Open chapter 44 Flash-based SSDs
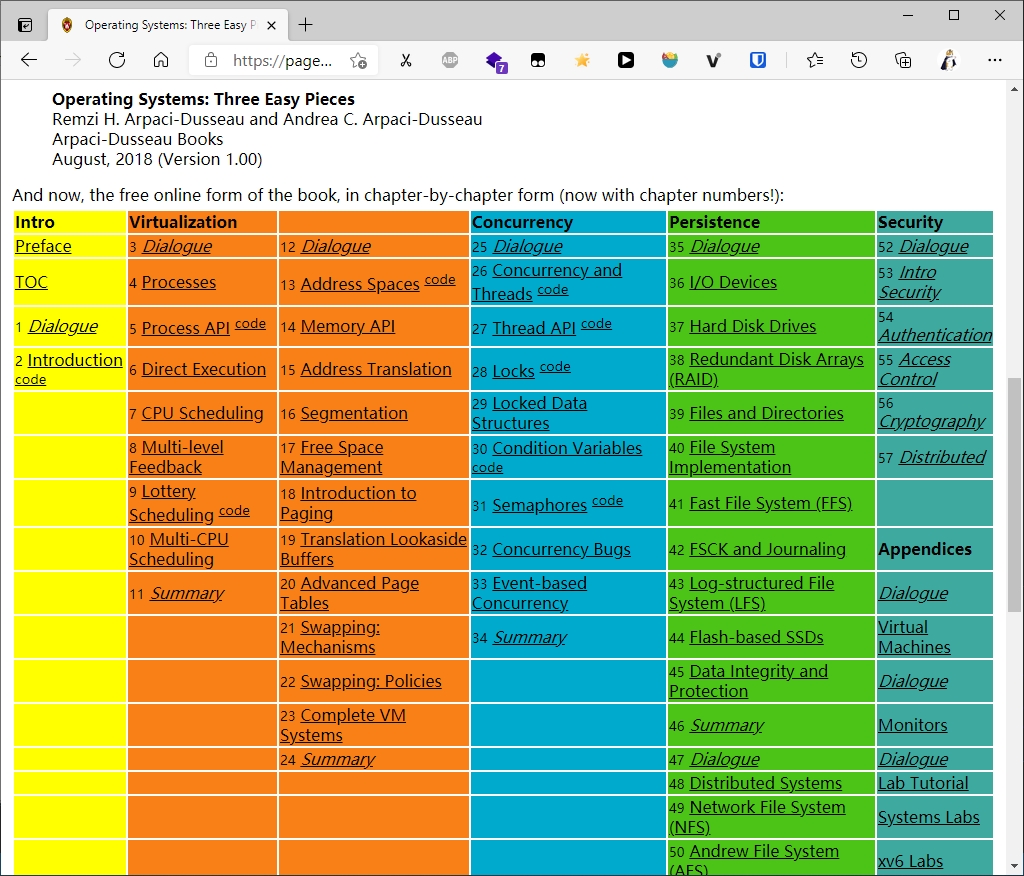 tap(756, 638)
